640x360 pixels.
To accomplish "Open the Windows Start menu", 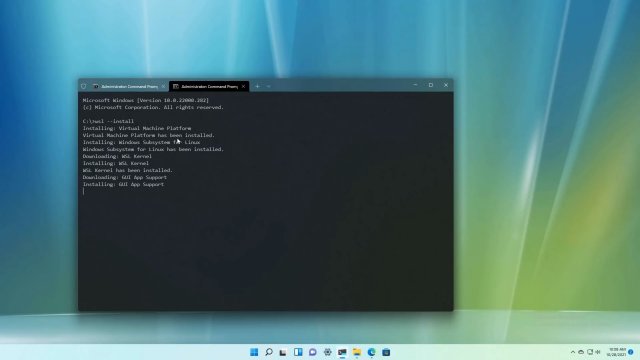I will click(x=254, y=352).
